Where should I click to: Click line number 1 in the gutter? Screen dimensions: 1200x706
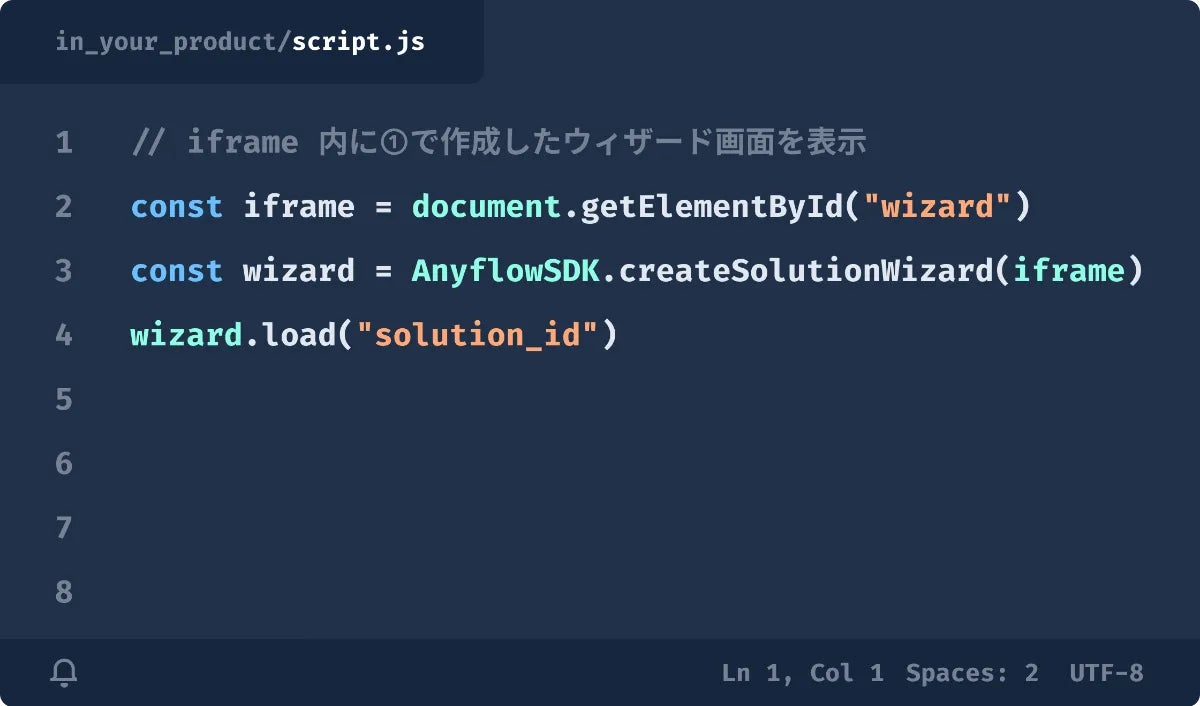[x=64, y=143]
